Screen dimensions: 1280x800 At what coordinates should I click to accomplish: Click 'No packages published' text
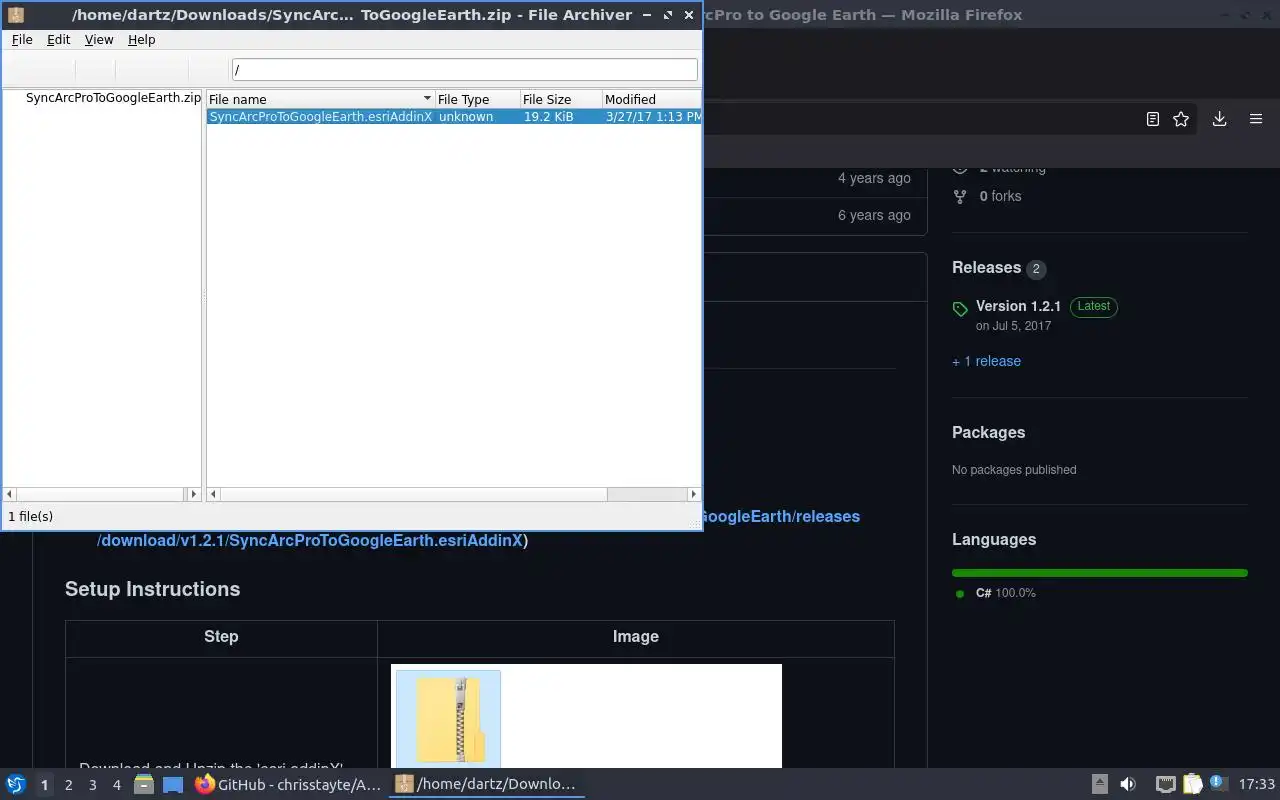pos(1014,469)
